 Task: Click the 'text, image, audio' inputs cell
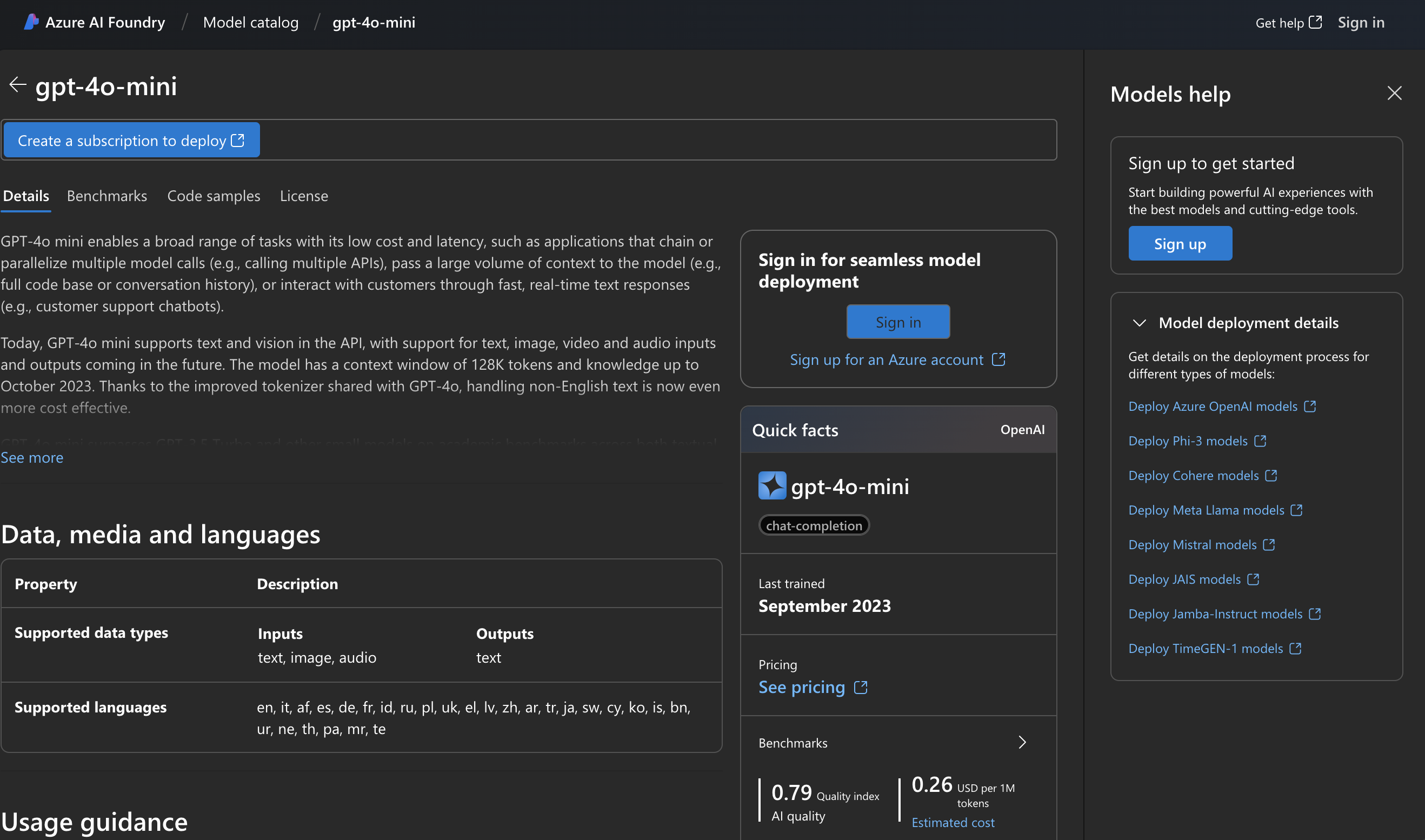coord(317,657)
